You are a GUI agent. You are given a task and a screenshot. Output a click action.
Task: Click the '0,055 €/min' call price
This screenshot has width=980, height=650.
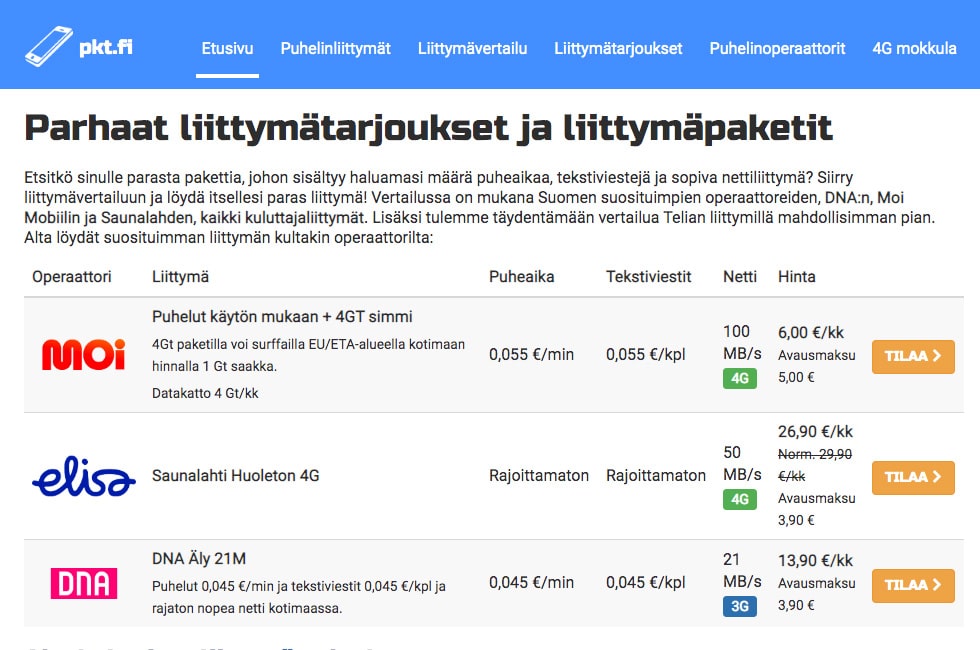click(531, 355)
